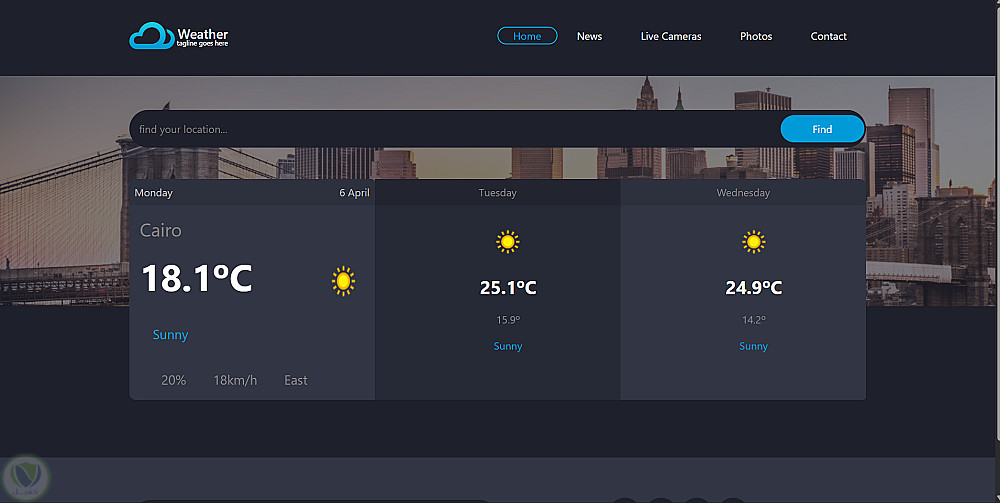Click the Sunny label under Wednesday
This screenshot has height=503, width=1000.
753,346
